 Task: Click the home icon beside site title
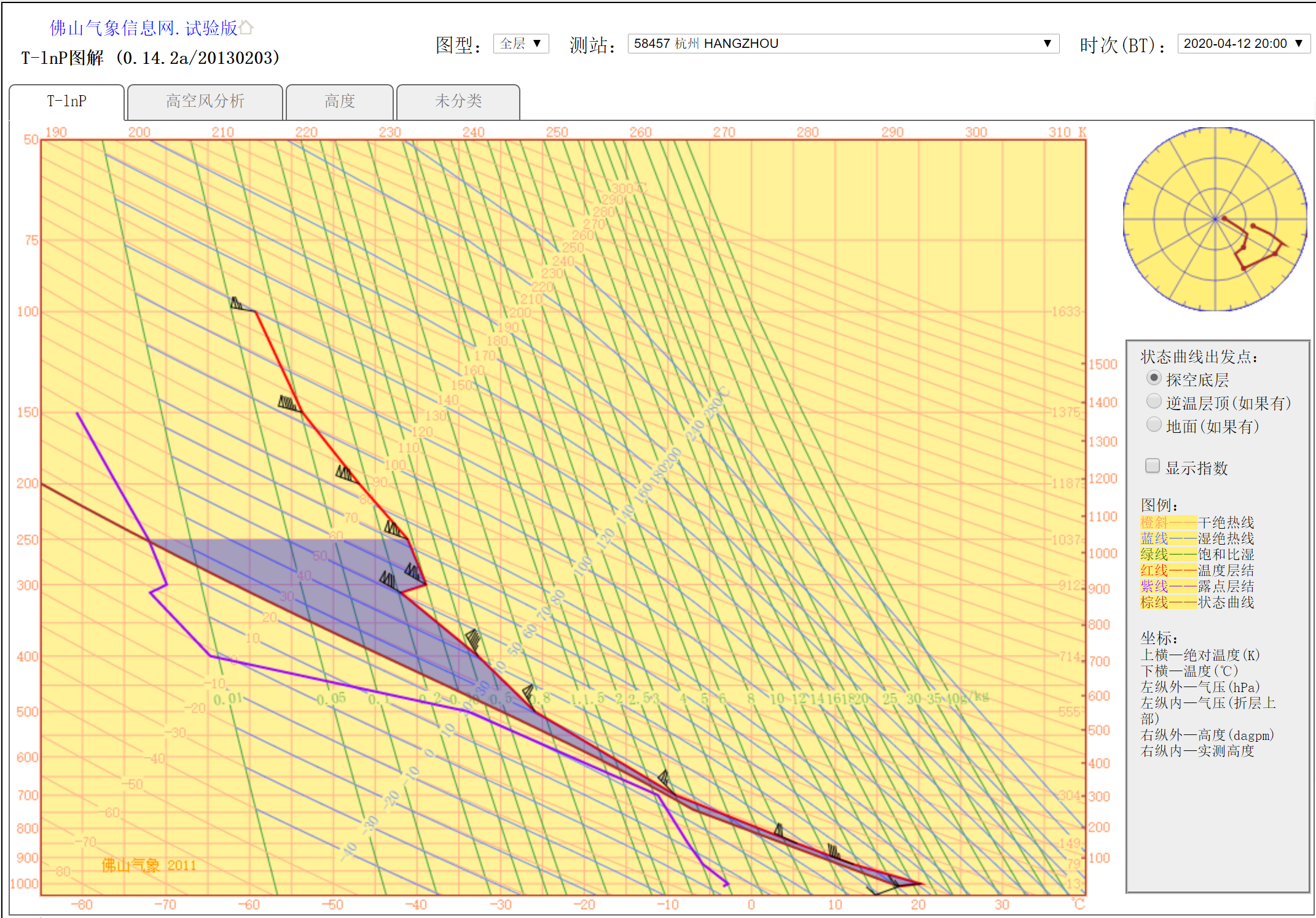point(246,28)
